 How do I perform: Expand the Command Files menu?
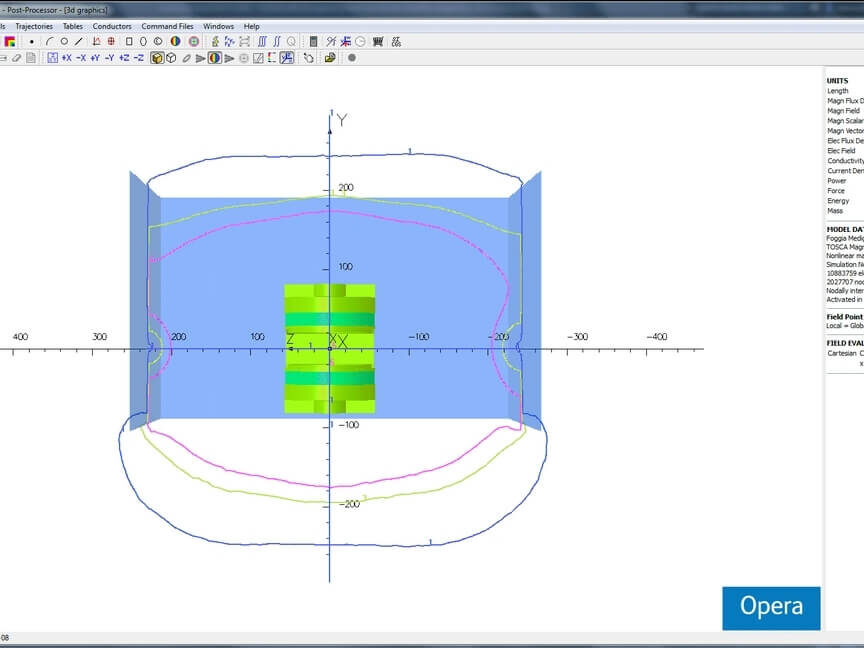pyautogui.click(x=167, y=27)
